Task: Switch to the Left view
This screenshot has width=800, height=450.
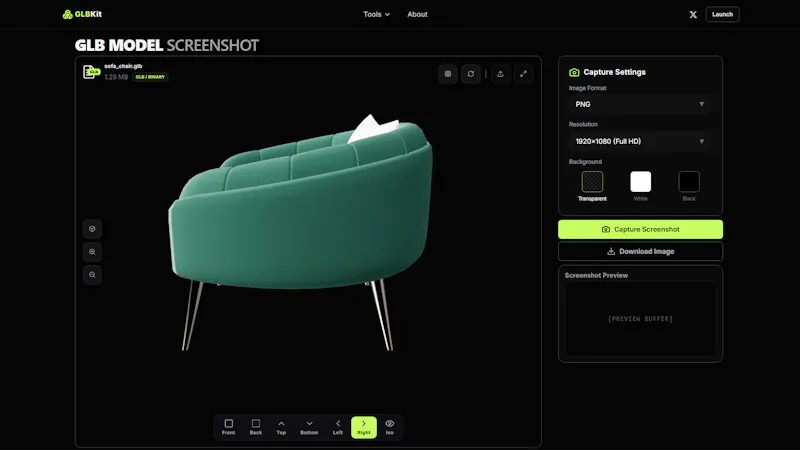Action: pyautogui.click(x=338, y=427)
